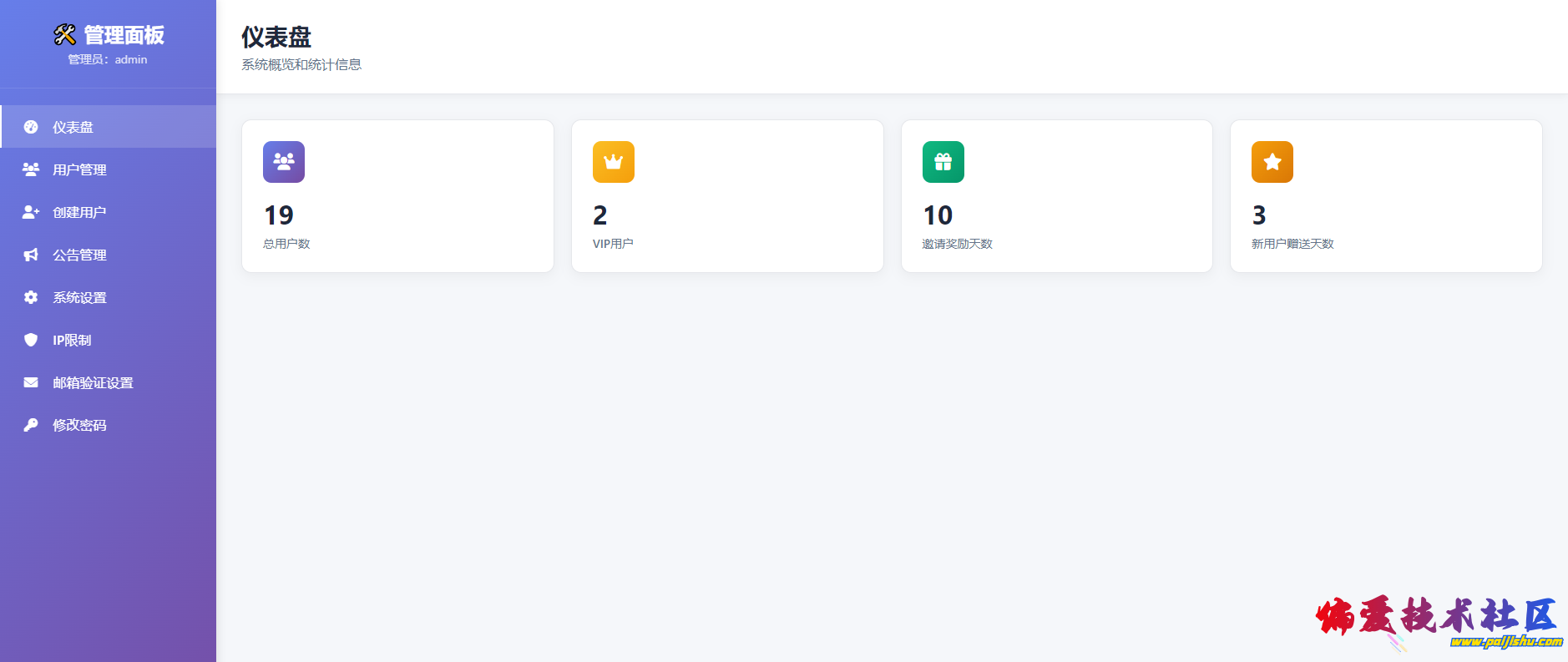1568x662 pixels.
Task: Click the 邮箱验证设置 envelope icon
Action: (x=31, y=382)
